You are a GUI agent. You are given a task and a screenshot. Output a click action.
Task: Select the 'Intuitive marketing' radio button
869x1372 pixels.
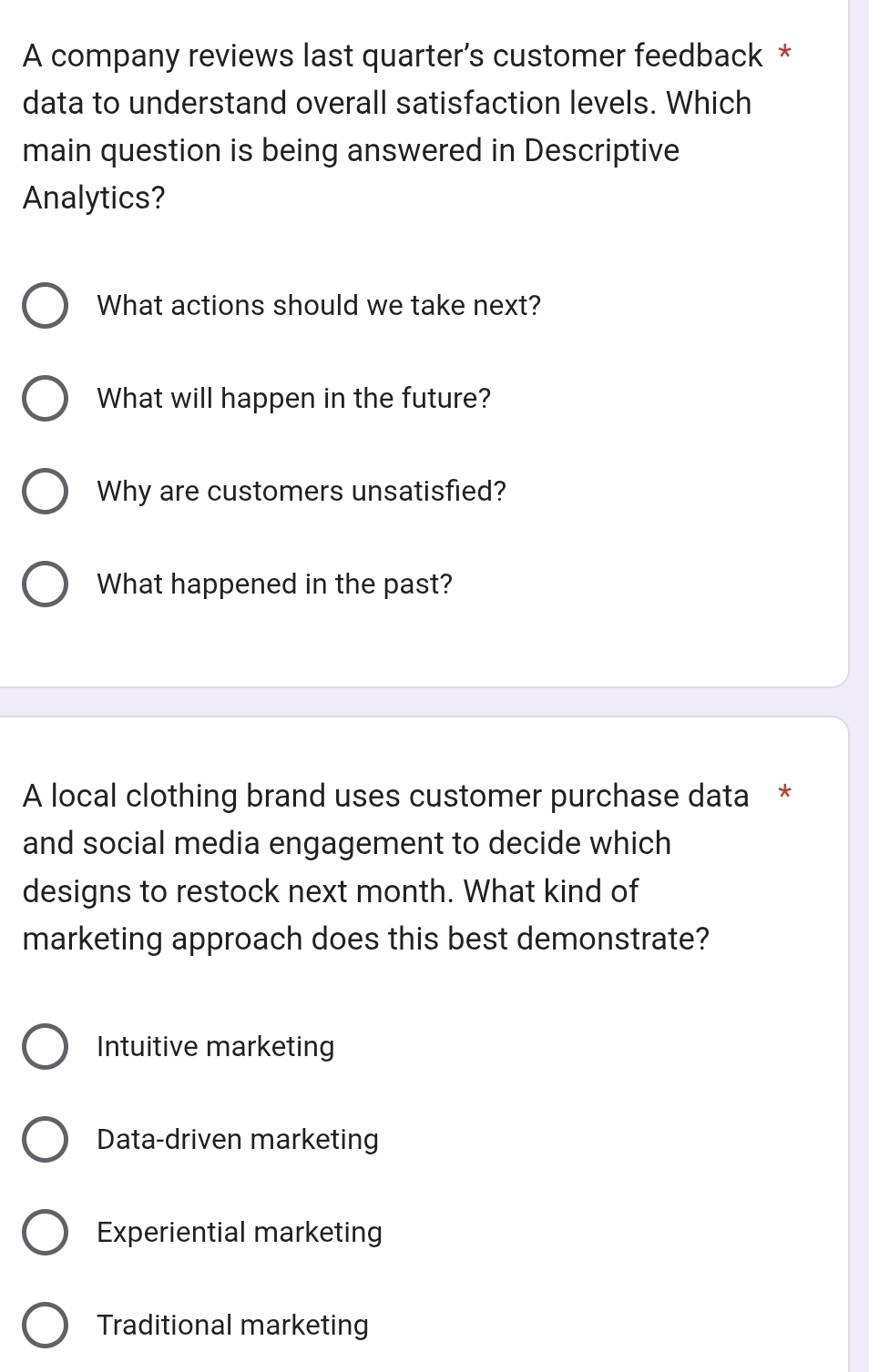(44, 1047)
